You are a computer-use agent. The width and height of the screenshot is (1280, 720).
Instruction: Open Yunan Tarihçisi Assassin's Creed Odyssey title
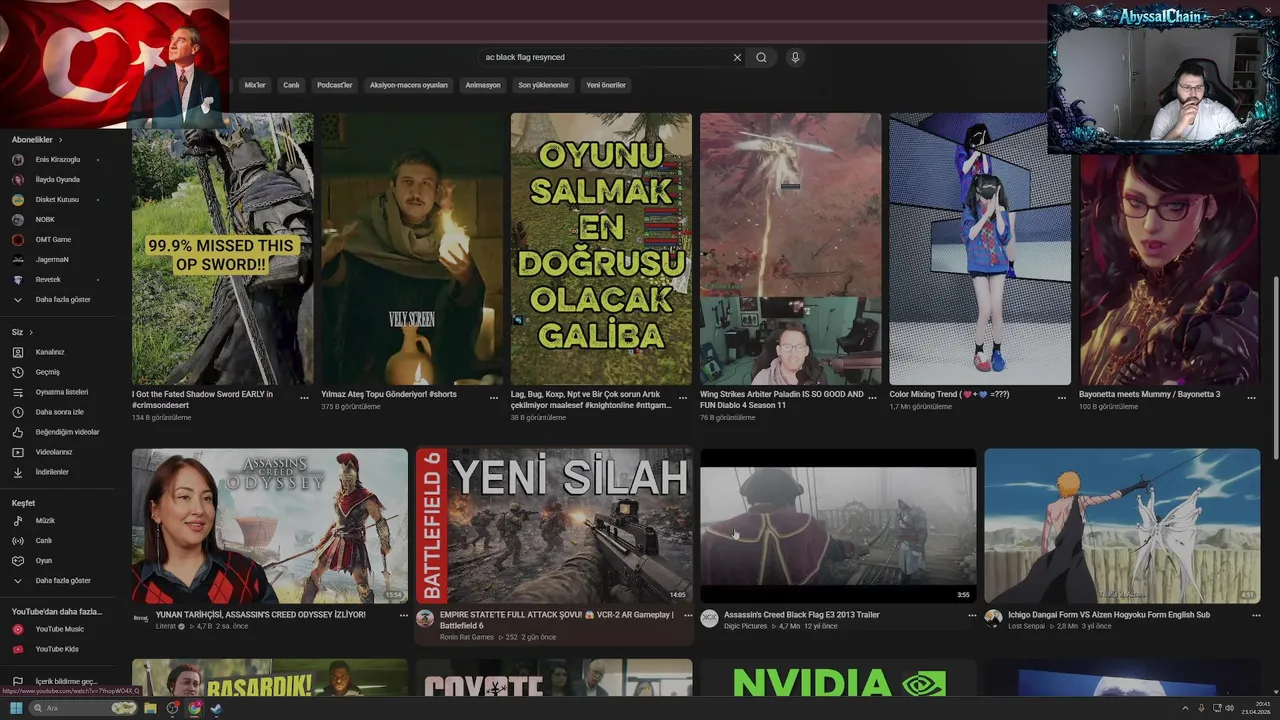point(261,615)
